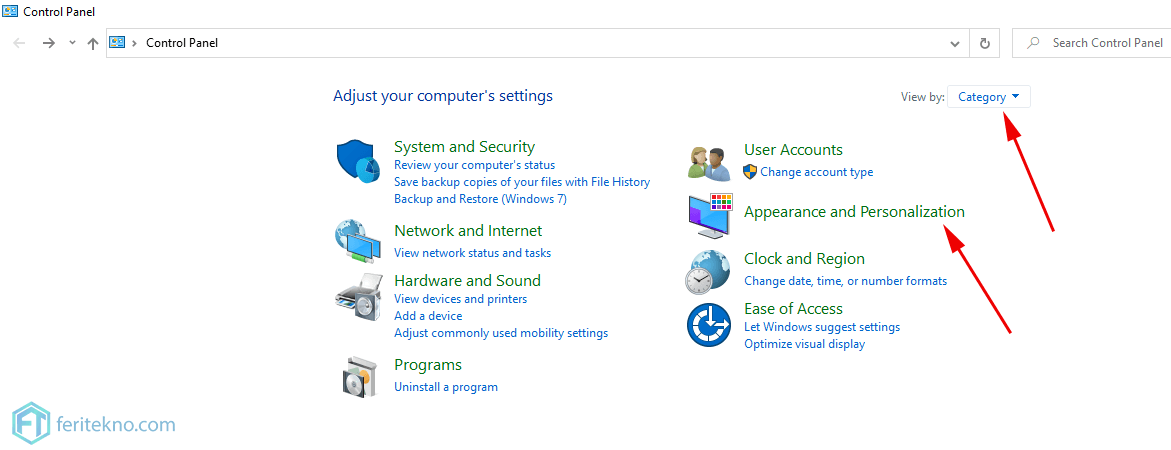This screenshot has height=450, width=1171.
Task: Click the Ease of Access icon
Action: point(709,325)
